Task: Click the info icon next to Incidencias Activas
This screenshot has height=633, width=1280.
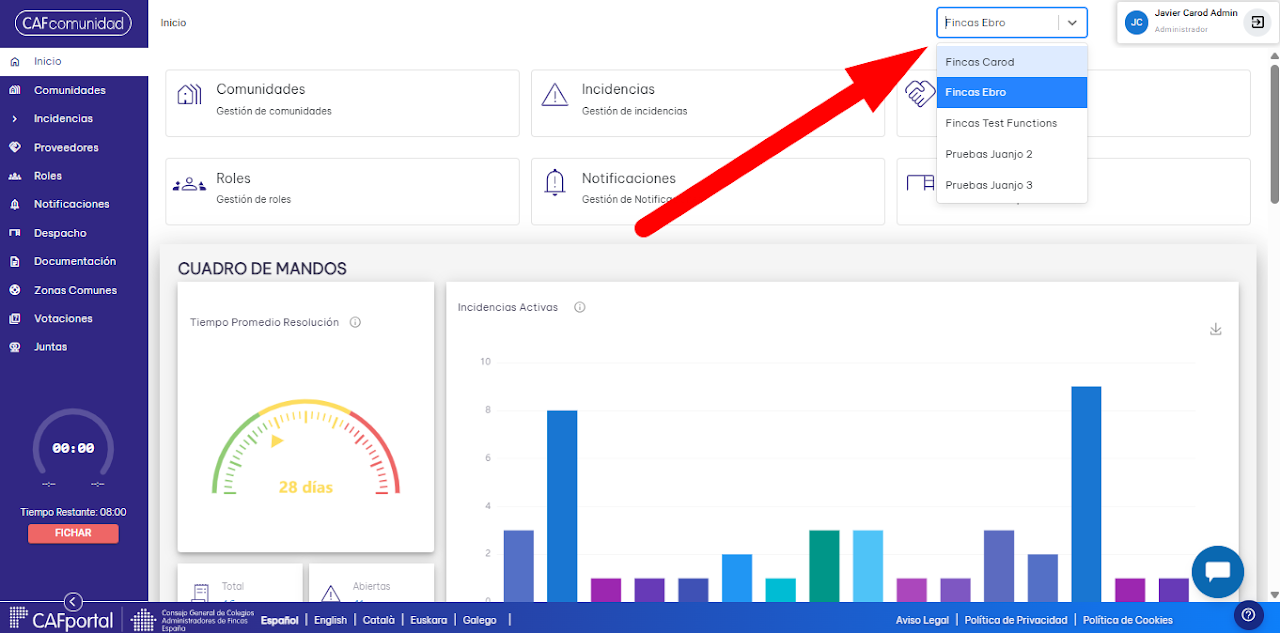Action: [580, 307]
